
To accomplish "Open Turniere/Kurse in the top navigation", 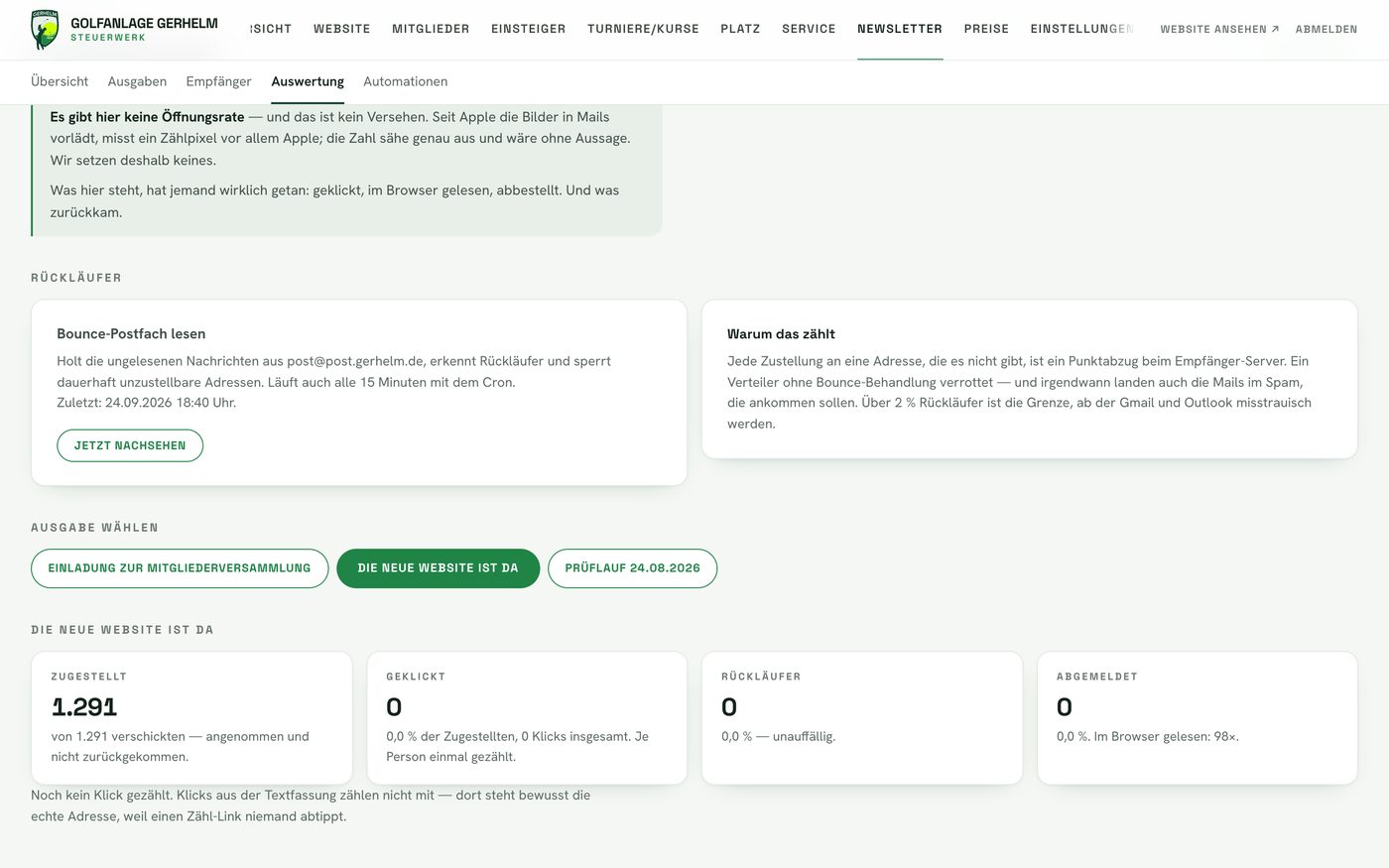I will tap(643, 29).
